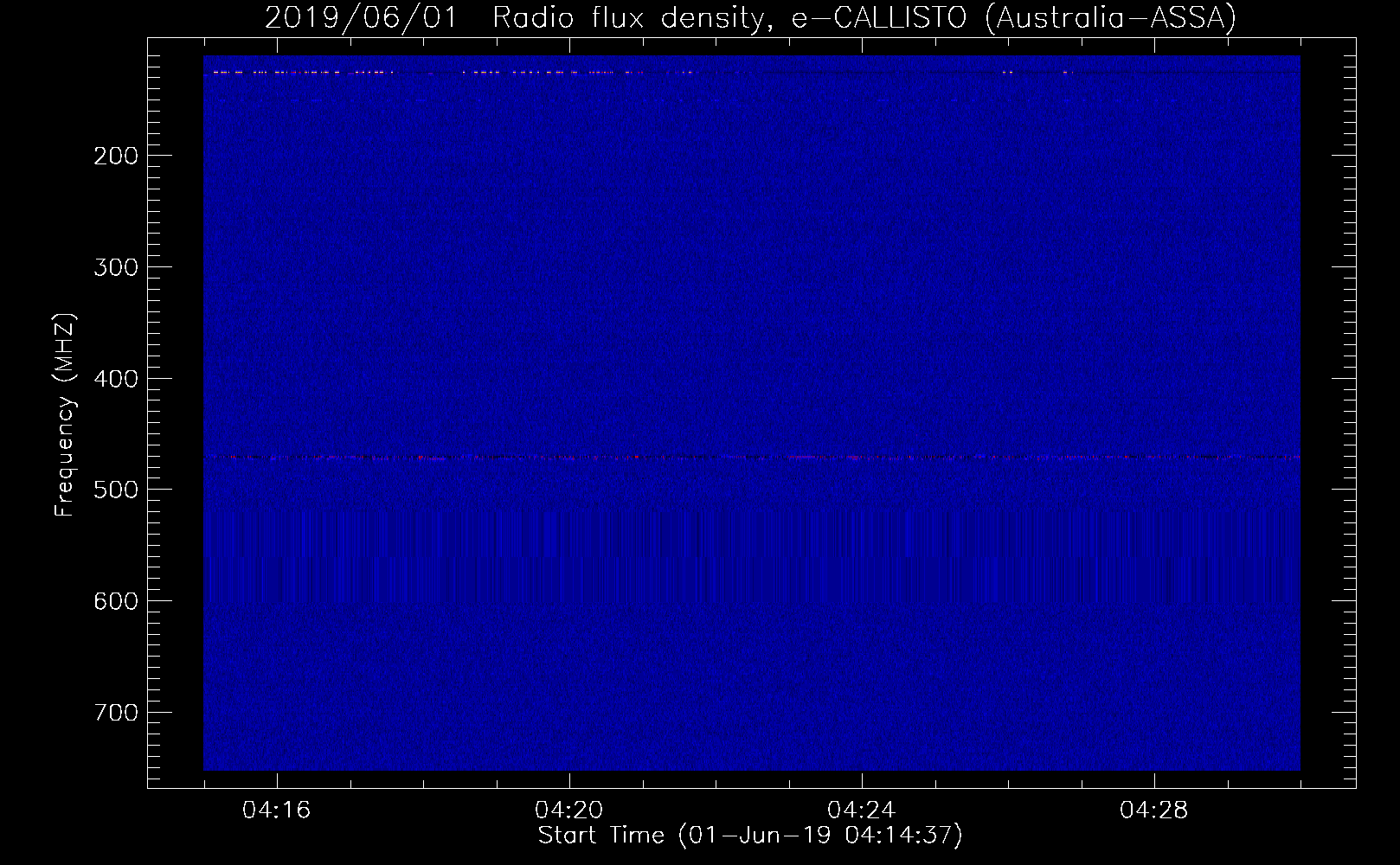Click the 04:28 time tick label
Image resolution: width=1400 pixels, height=865 pixels.
click(x=1154, y=811)
